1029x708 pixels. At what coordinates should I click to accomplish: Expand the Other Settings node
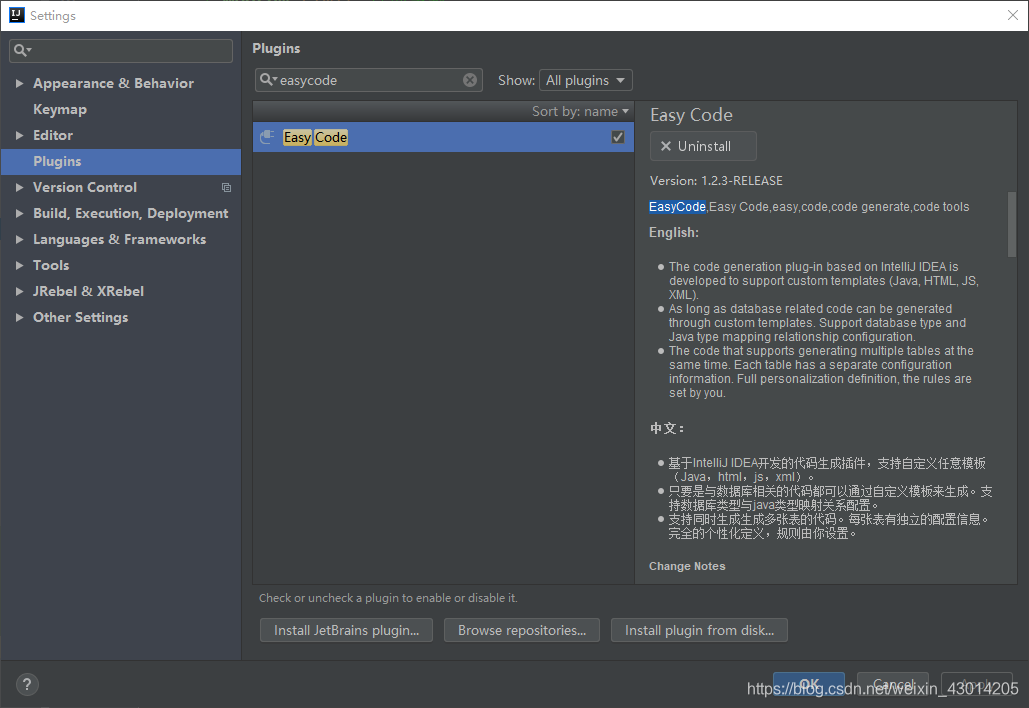pos(20,318)
